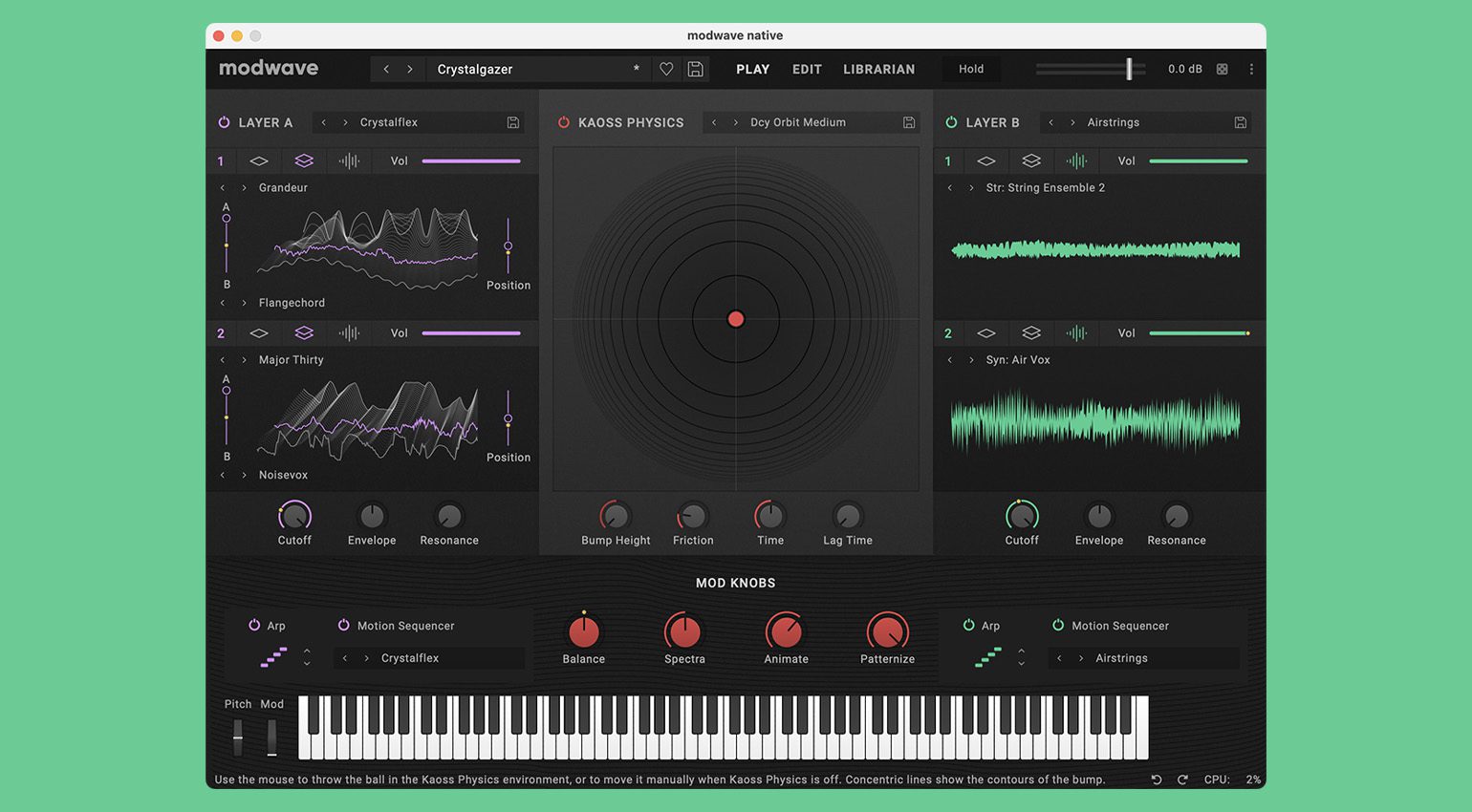Adjust the master volume slider in the header
Image resolution: width=1472 pixels, height=812 pixels.
tap(1131, 69)
